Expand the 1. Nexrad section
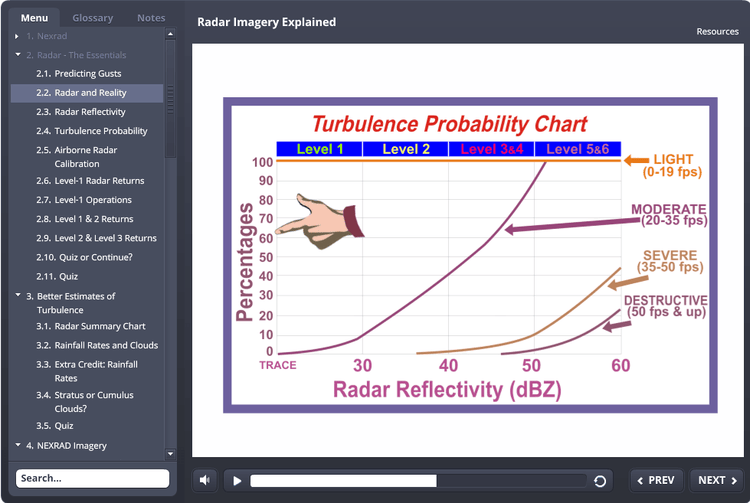Image resolution: width=750 pixels, height=503 pixels. point(18,36)
